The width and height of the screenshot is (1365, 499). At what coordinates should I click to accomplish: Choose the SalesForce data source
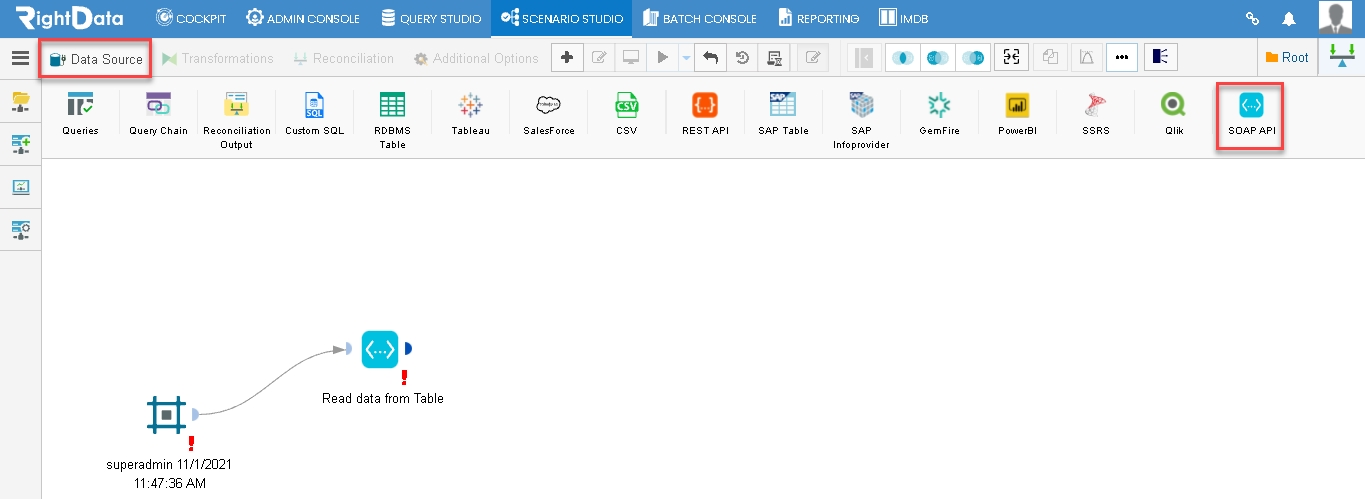click(x=549, y=113)
